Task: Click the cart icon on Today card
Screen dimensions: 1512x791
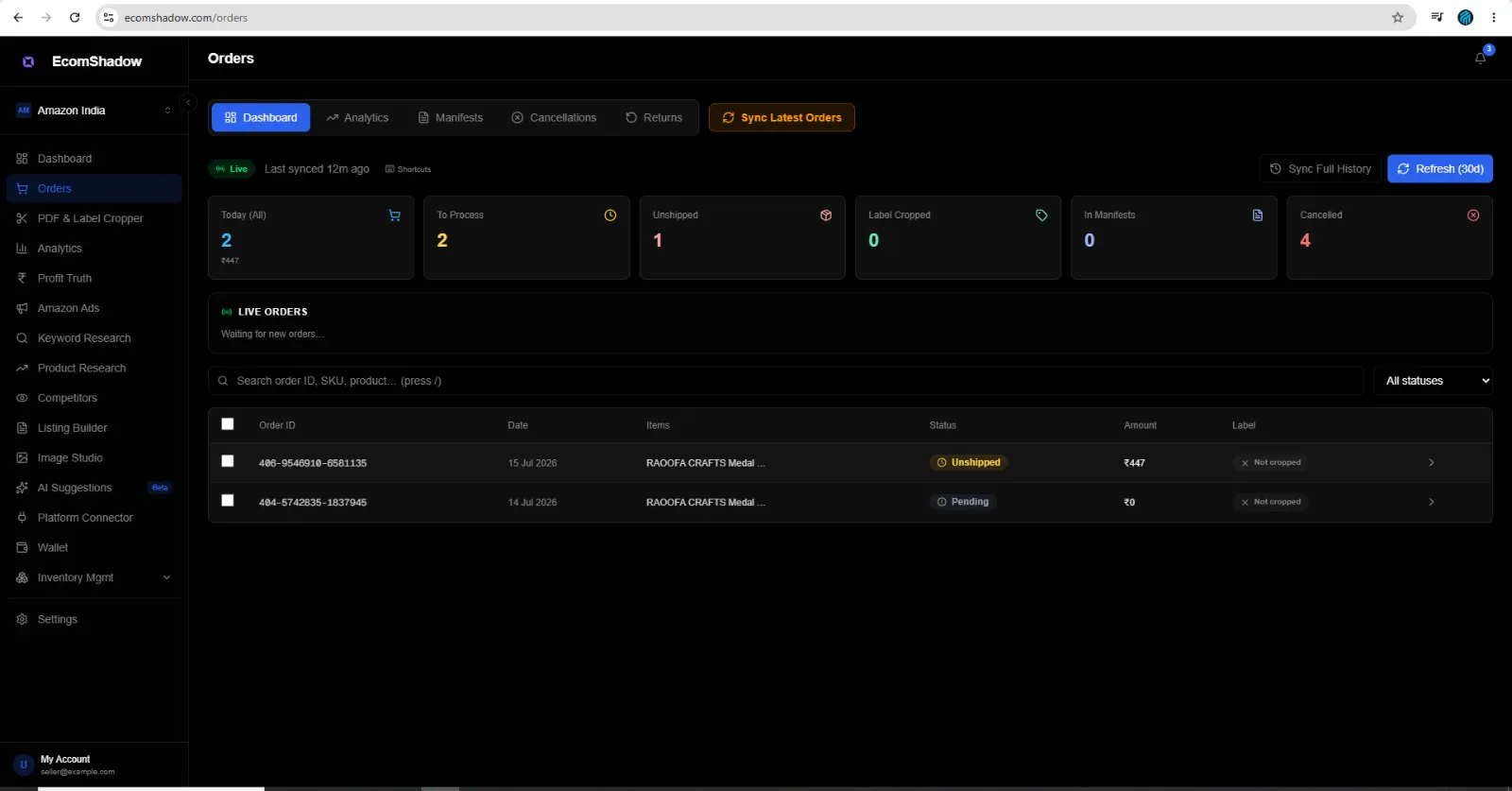Action: point(394,215)
